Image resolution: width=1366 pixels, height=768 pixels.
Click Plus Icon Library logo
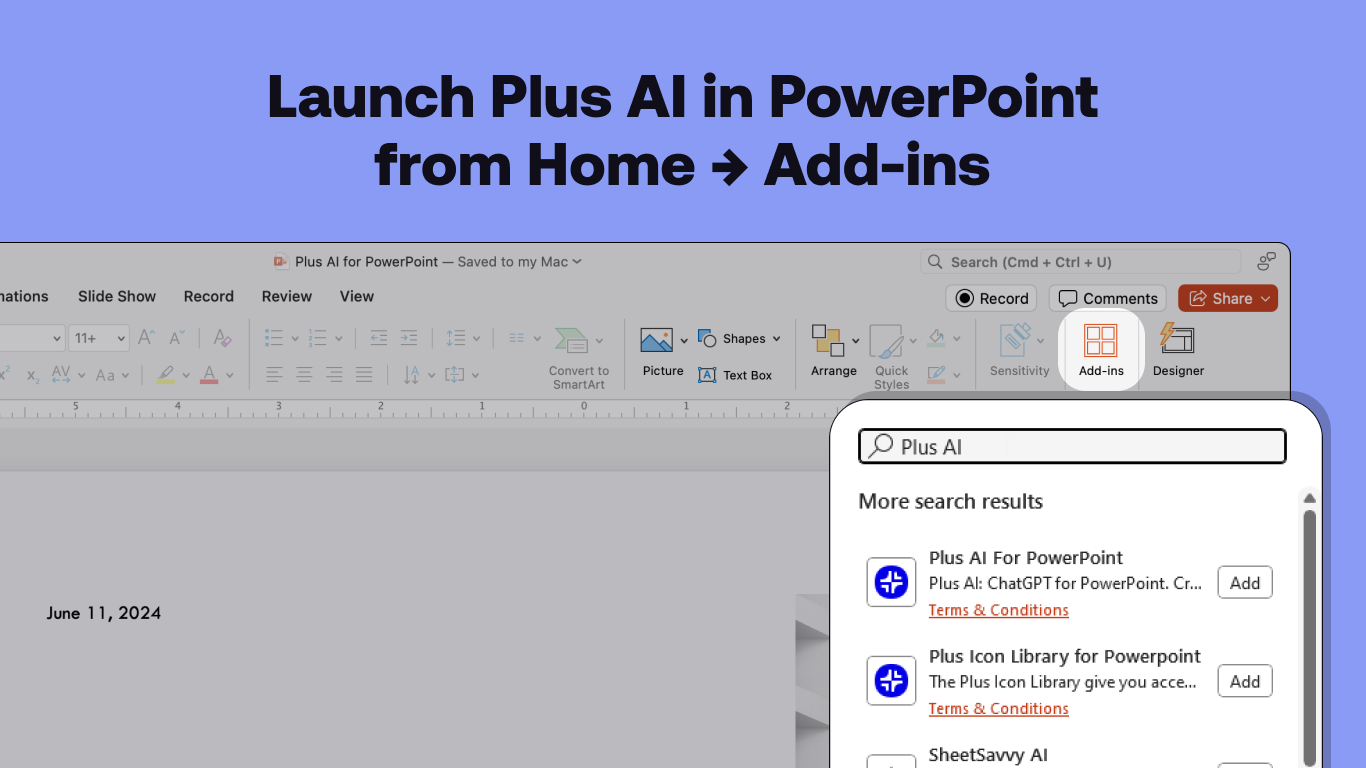(891, 681)
